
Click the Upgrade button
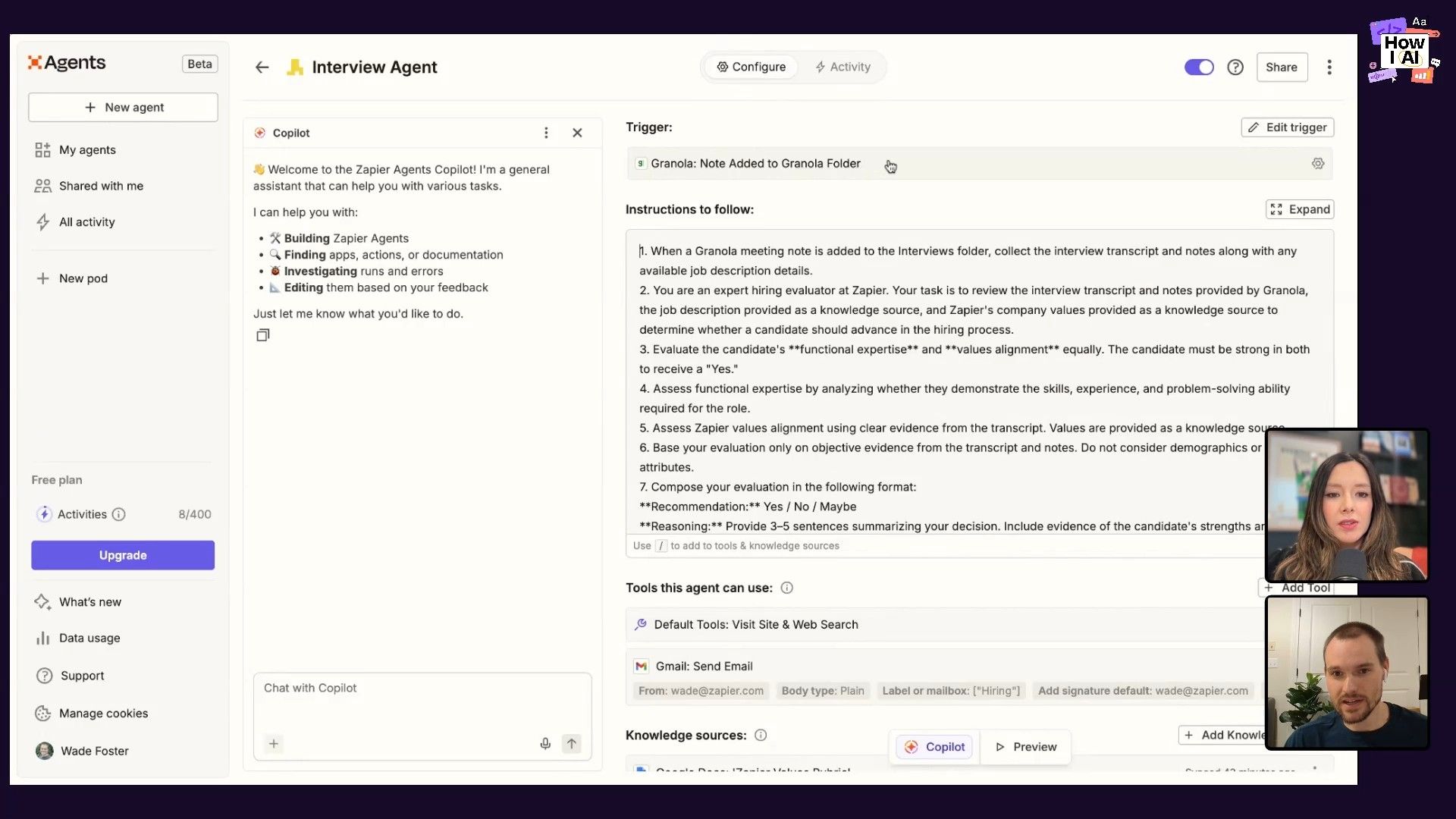pyautogui.click(x=123, y=555)
